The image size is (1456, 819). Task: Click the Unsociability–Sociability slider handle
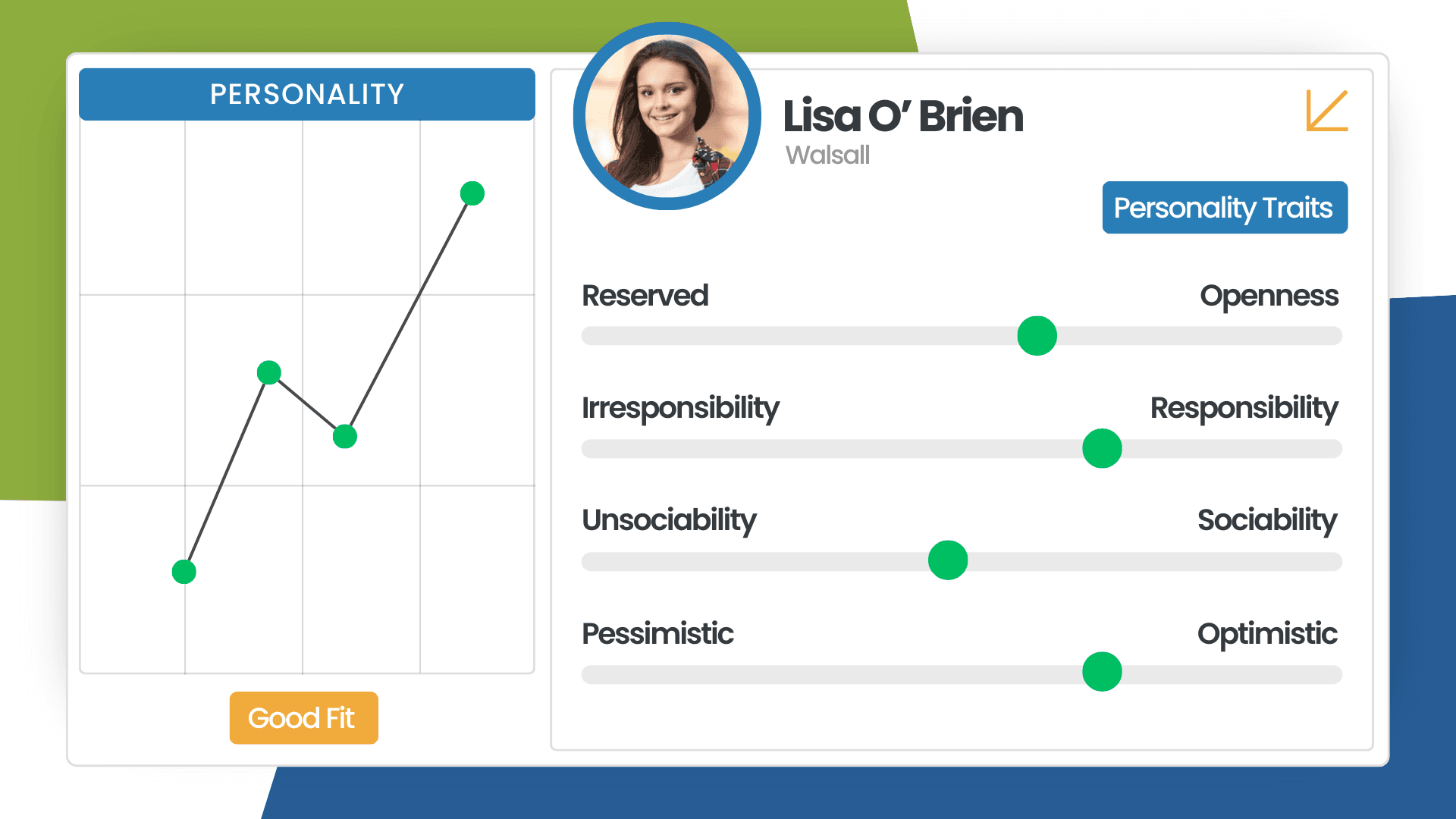(x=947, y=560)
